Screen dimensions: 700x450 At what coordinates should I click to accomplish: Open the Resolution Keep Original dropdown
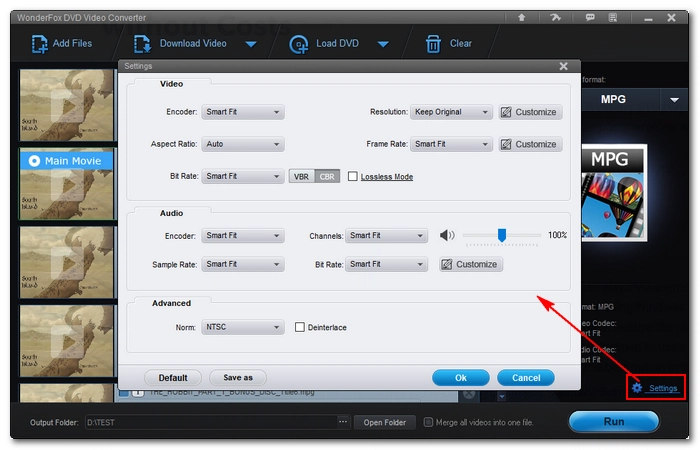pyautogui.click(x=451, y=112)
